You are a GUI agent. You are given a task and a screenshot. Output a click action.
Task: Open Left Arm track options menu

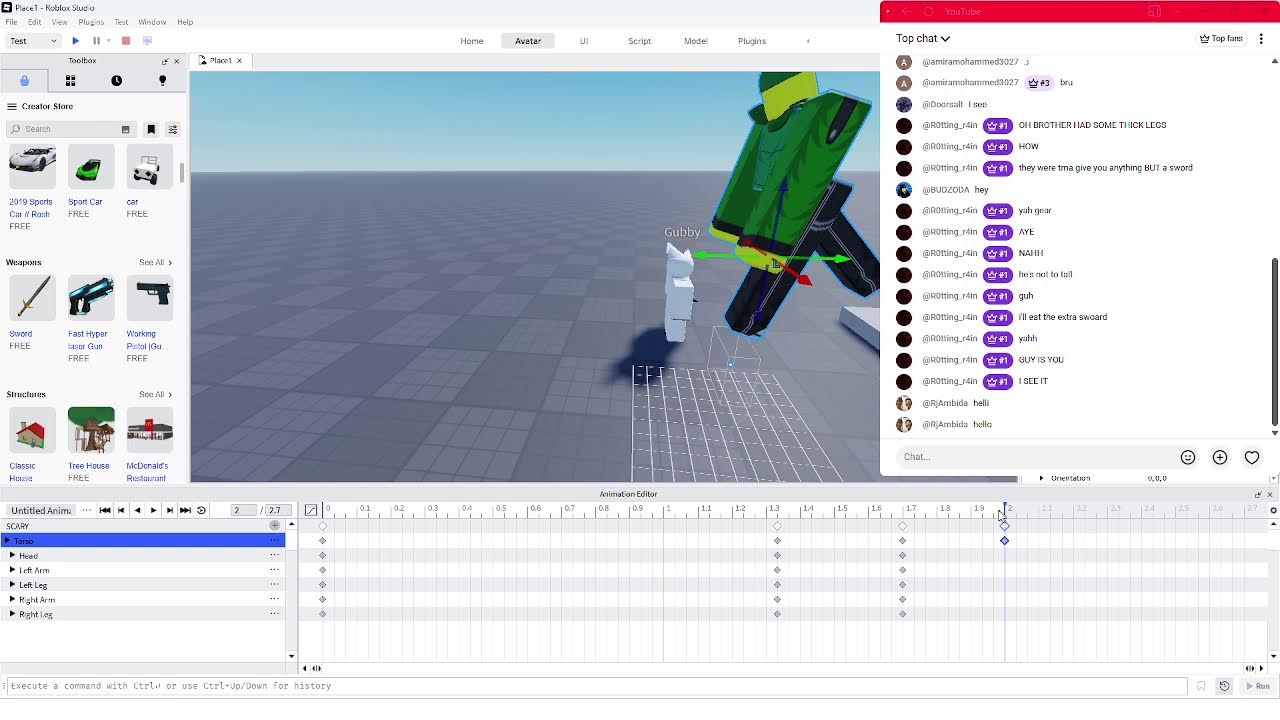click(x=274, y=570)
